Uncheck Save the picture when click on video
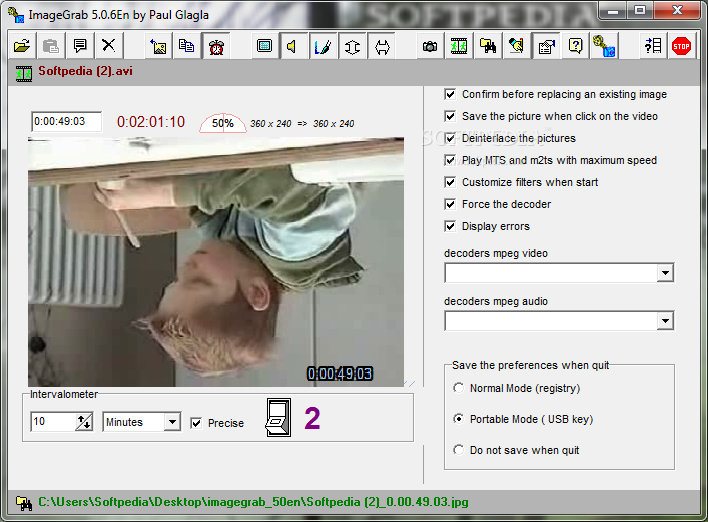Image resolution: width=708 pixels, height=522 pixels. tap(450, 117)
